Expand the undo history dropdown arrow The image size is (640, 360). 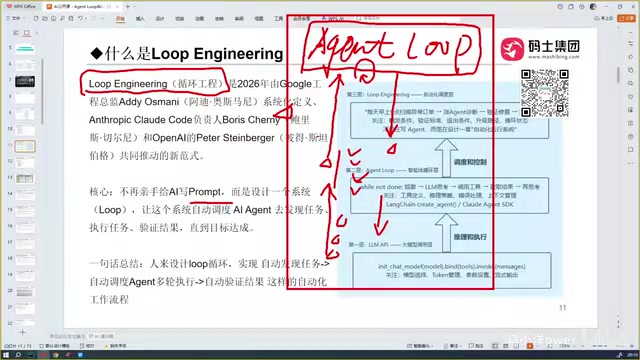tap(85, 18)
